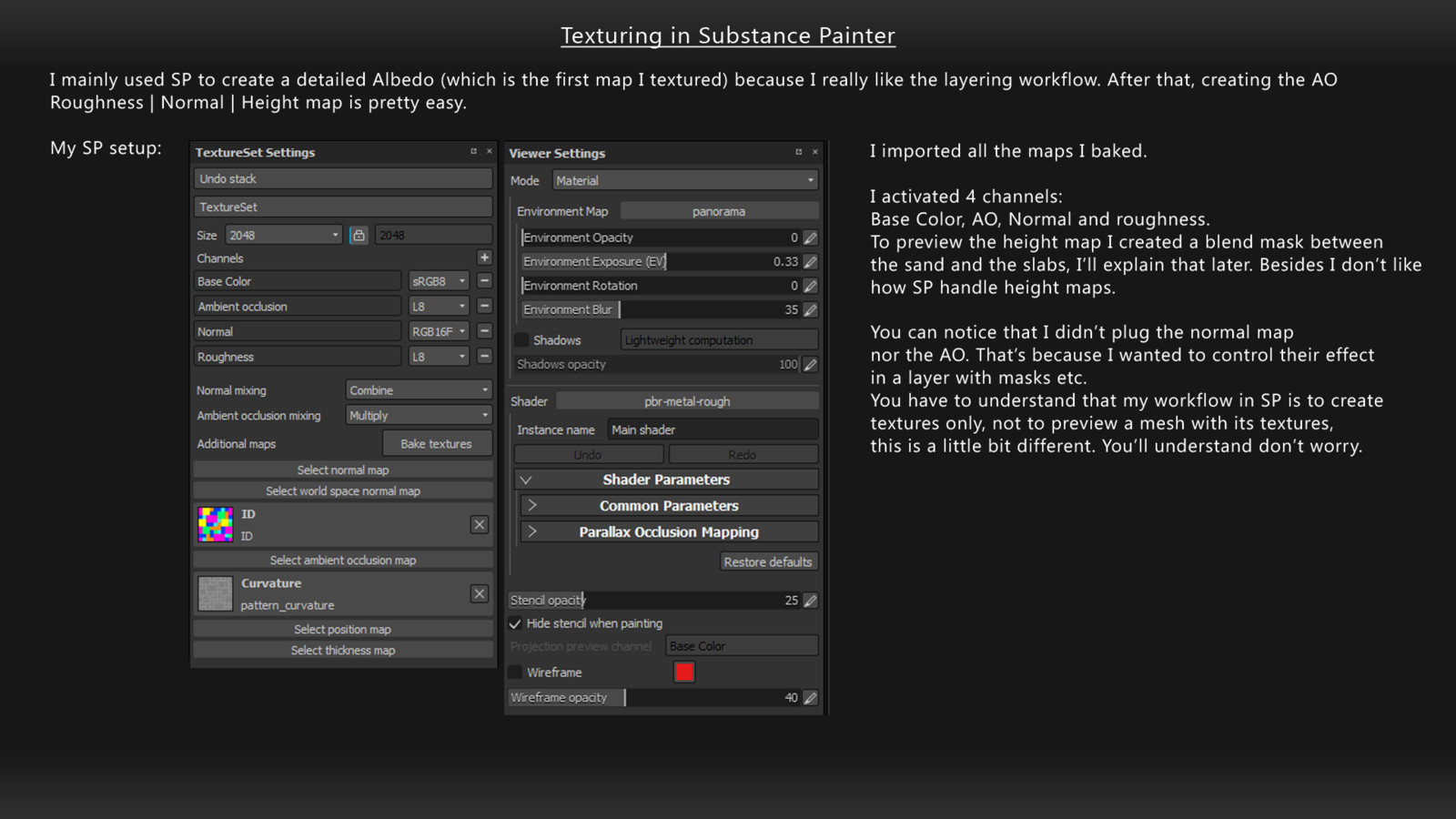Click the shader Undo button
Image resolution: width=1456 pixels, height=819 pixels.
[588, 454]
